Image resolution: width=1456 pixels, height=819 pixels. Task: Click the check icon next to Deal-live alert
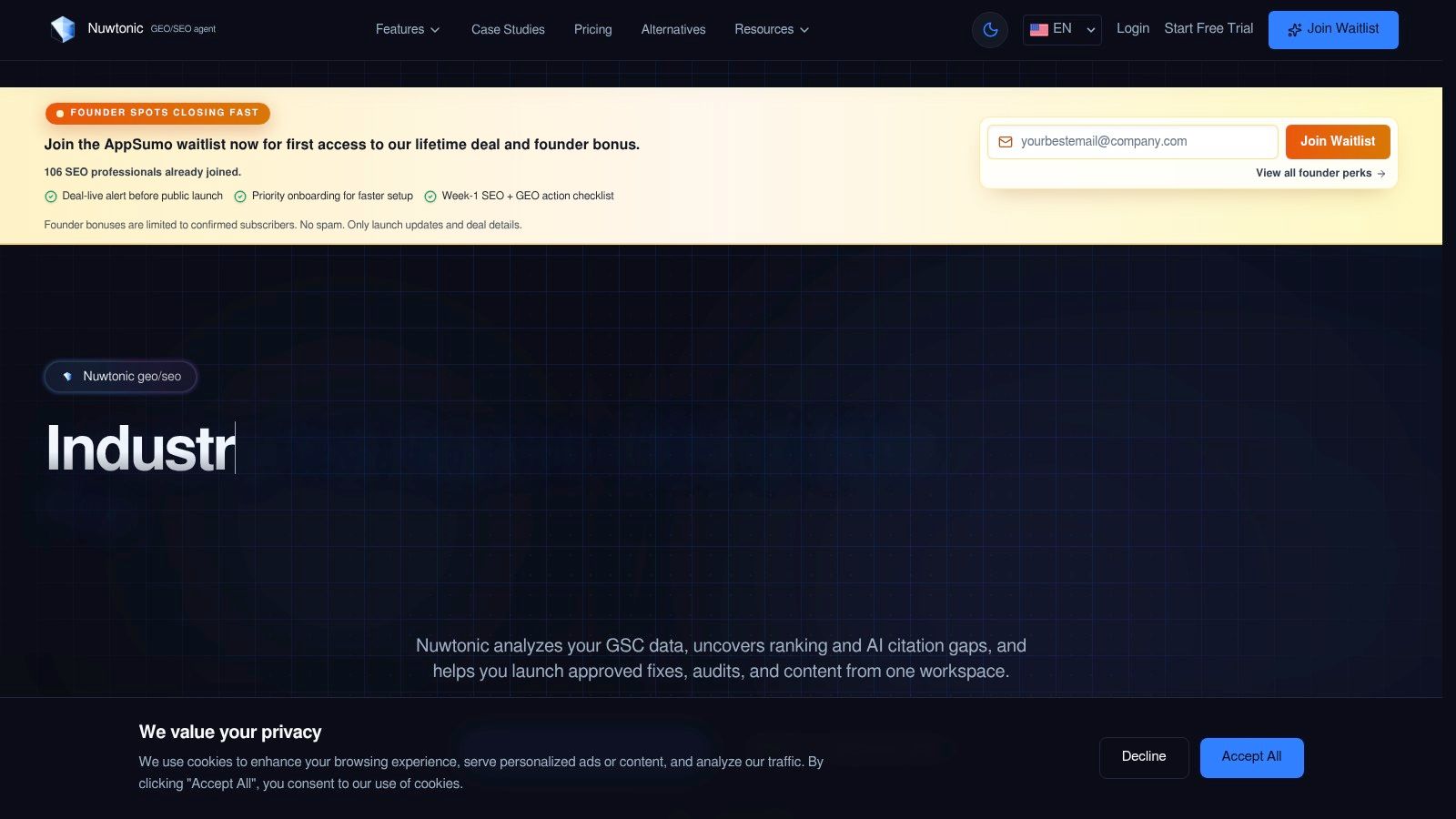51,197
